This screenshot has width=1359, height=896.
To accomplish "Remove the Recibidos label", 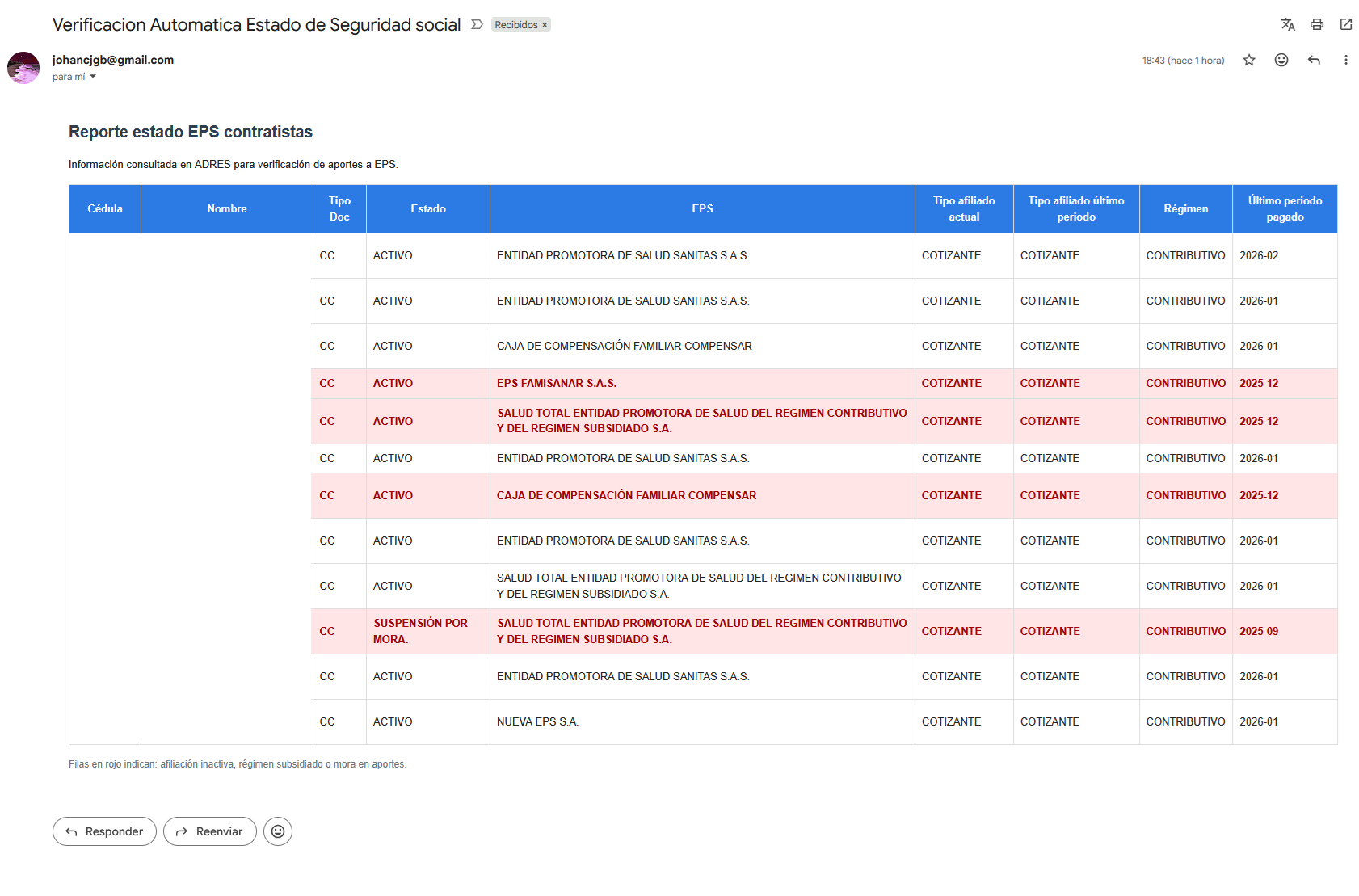I will 545,25.
